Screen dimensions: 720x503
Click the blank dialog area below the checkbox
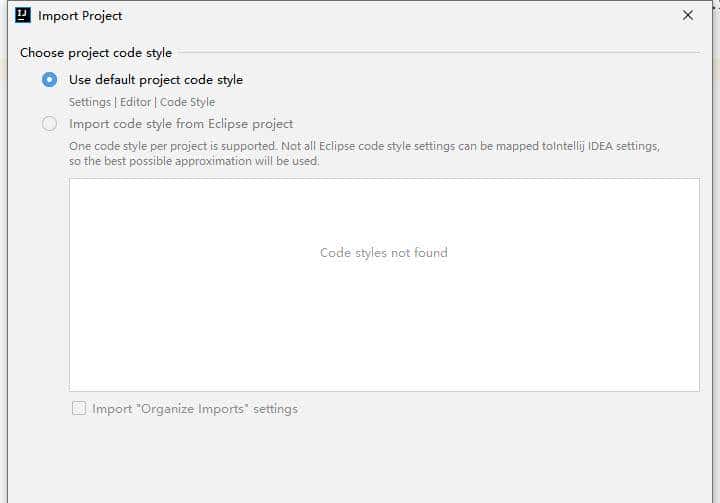[360, 460]
